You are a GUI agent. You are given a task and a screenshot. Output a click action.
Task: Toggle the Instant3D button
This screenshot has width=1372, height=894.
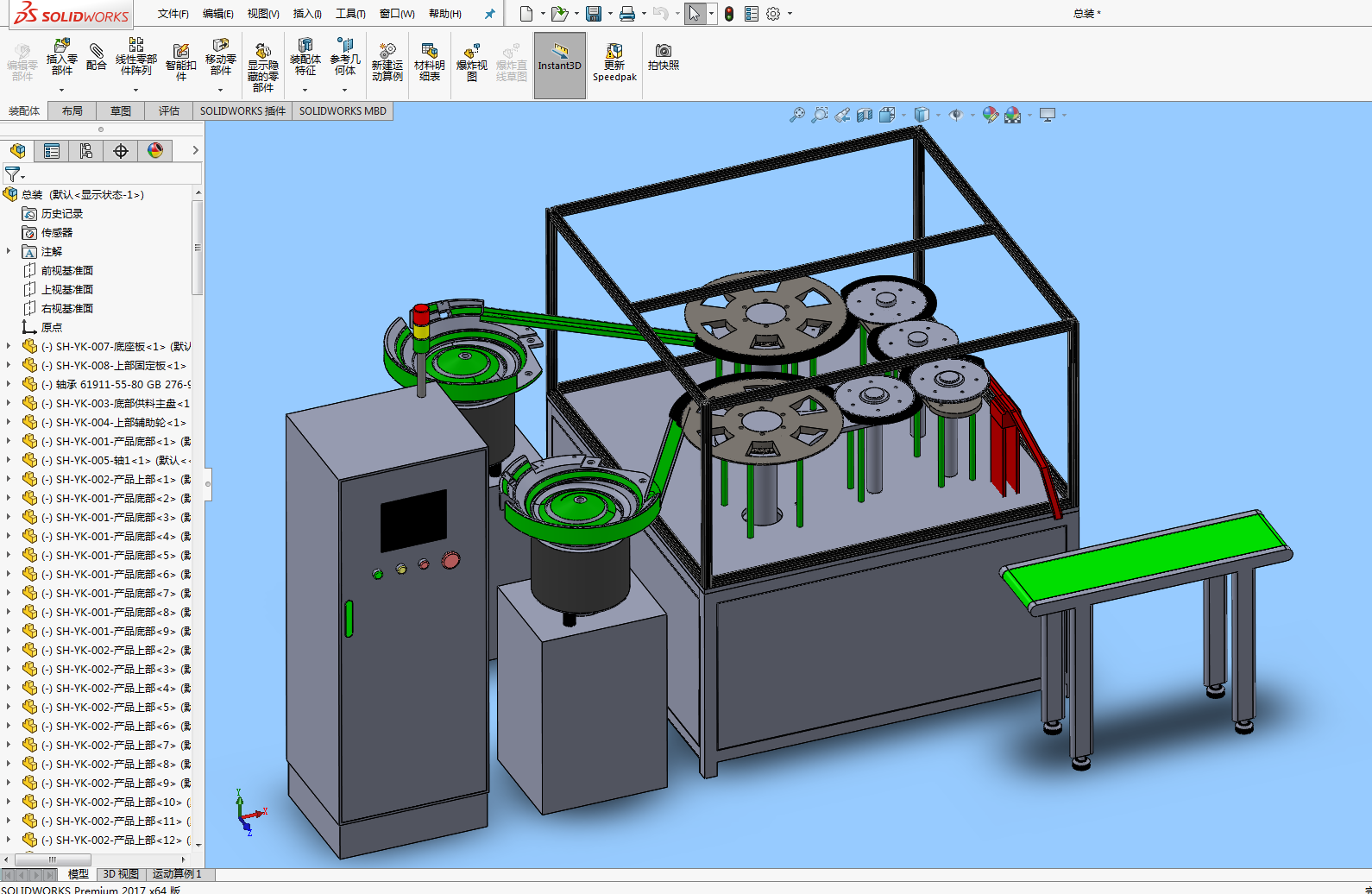(x=560, y=62)
